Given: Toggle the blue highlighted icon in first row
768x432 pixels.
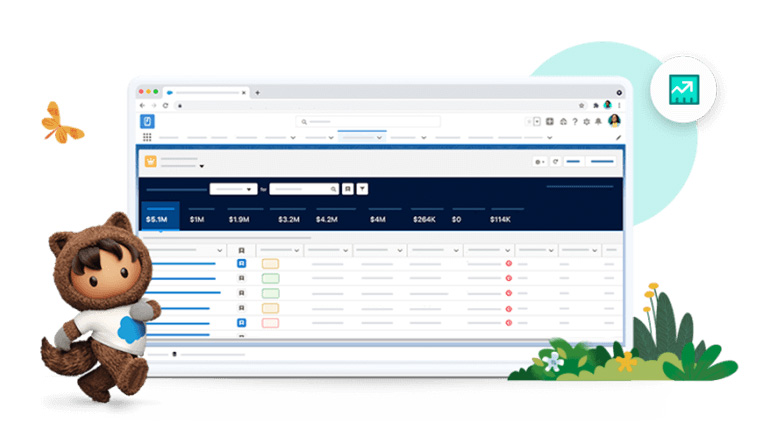Looking at the screenshot, I should point(241,263).
